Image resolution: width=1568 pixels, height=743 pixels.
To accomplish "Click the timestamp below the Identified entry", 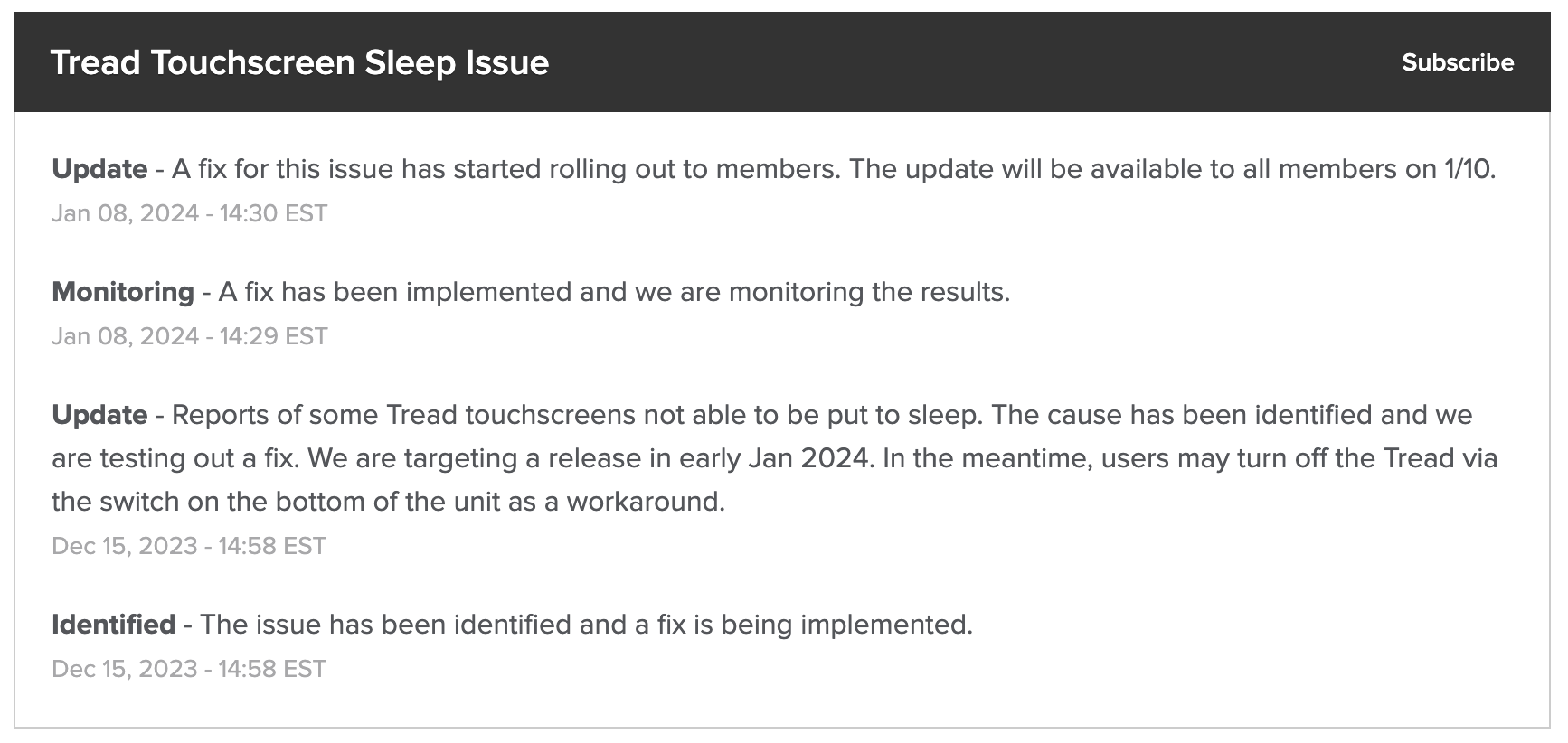I will point(191,668).
